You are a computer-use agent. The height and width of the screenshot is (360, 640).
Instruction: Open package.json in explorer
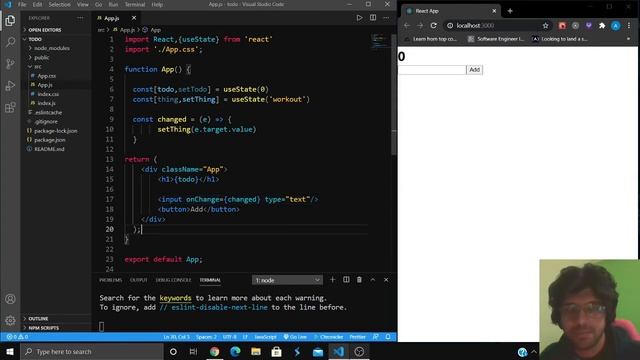(50, 140)
